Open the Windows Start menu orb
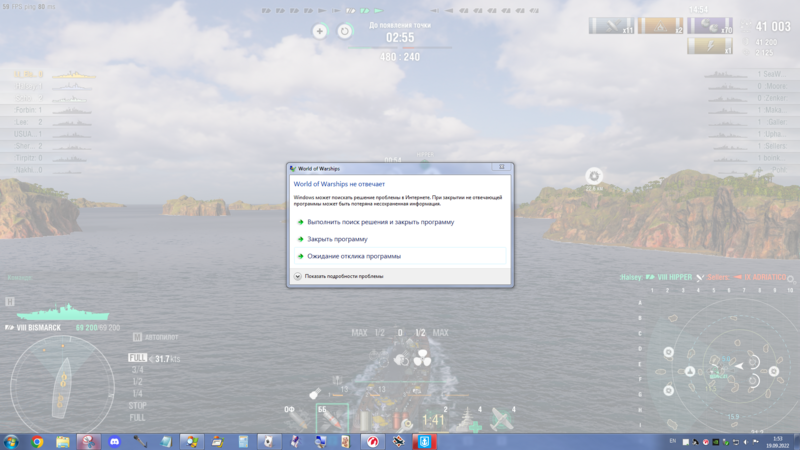800x450 pixels. [x=11, y=442]
